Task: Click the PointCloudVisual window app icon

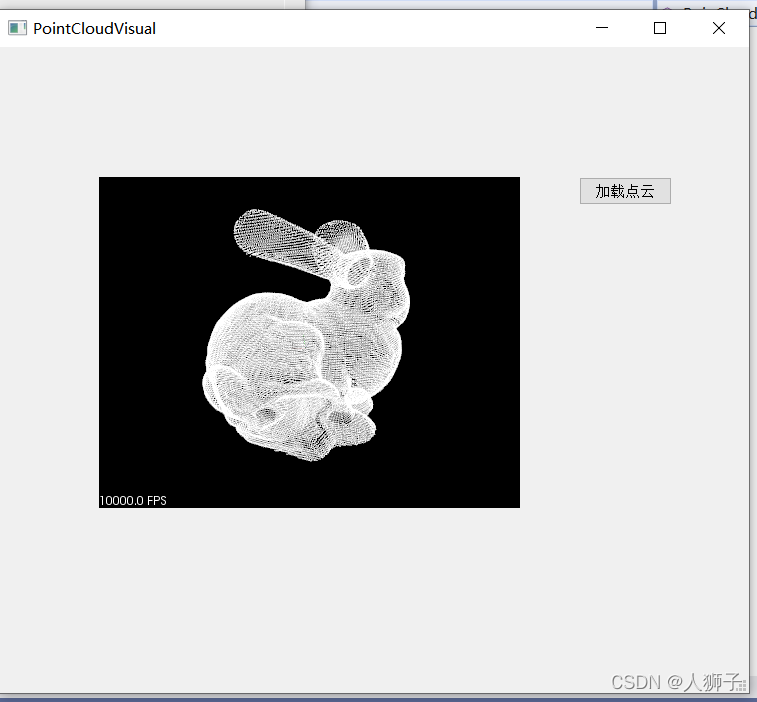Action: click(x=17, y=28)
